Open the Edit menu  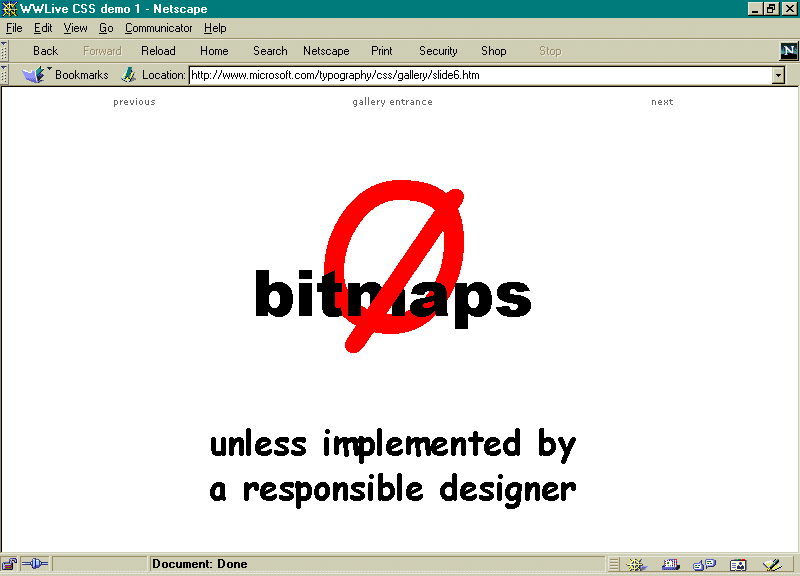(43, 28)
